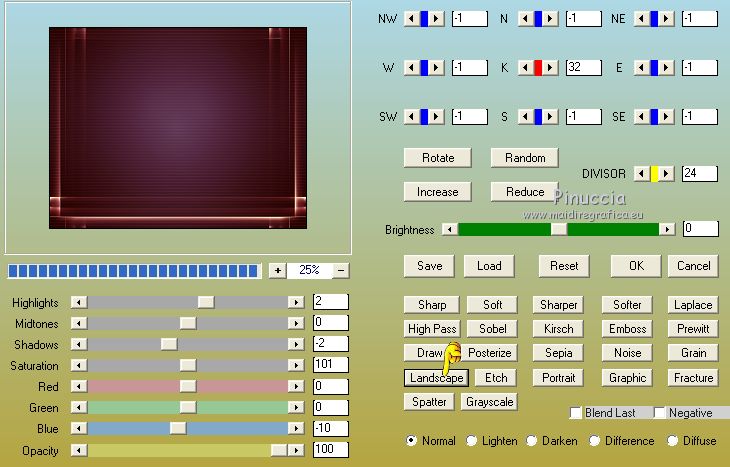Click the Green slider left arrow

(x=79, y=407)
